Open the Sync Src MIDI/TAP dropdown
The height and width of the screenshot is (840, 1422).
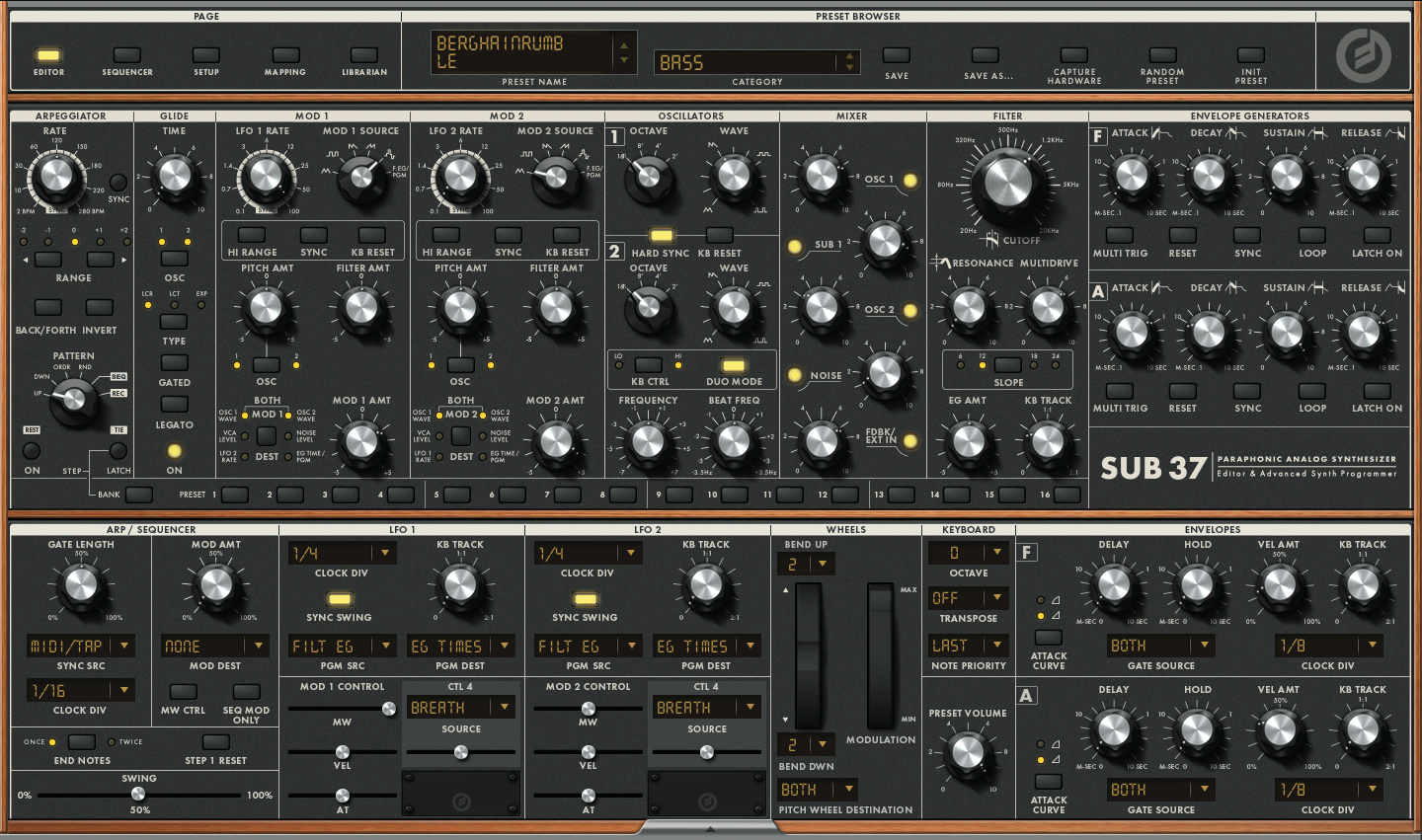point(125,646)
